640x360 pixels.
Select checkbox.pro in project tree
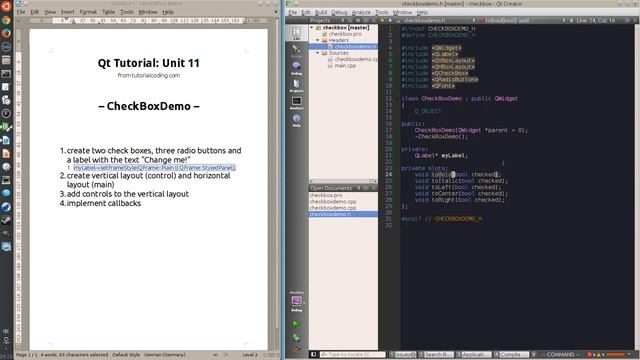(x=345, y=34)
